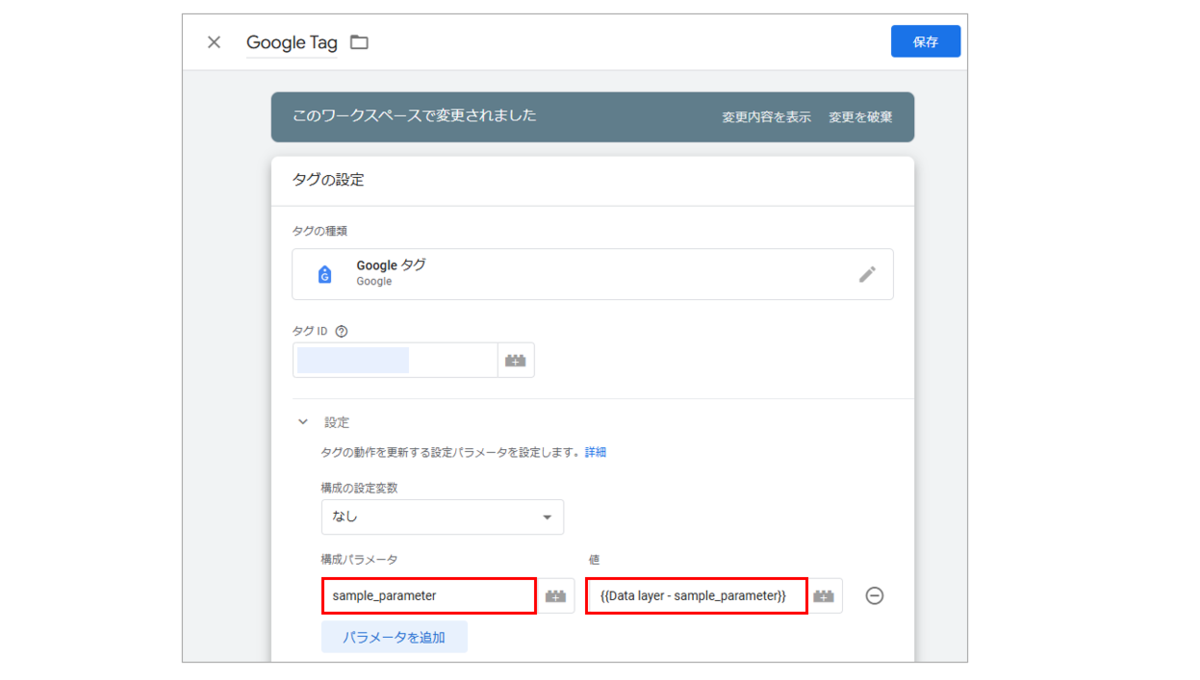
Task: Click the パラメータを追加 button
Action: click(394, 637)
